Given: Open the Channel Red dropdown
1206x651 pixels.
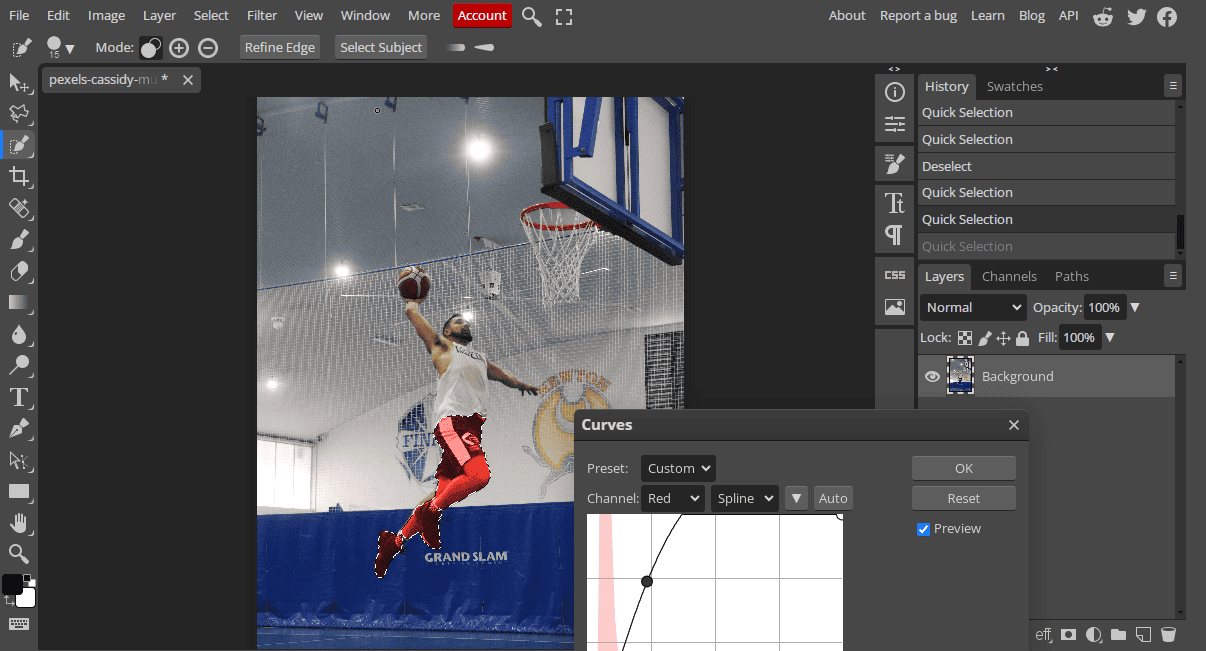Looking at the screenshot, I should [673, 498].
